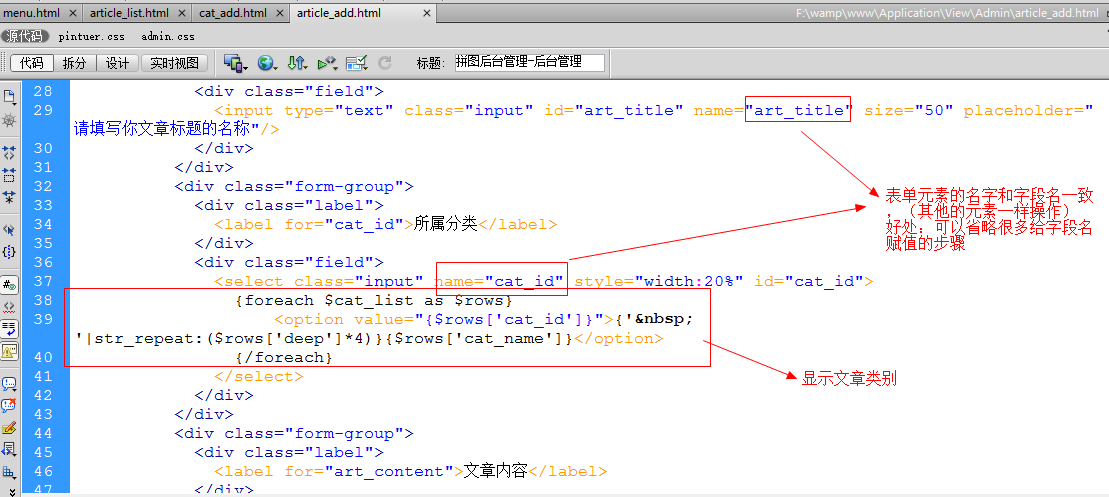Click the Apply Comment icon

[x=9, y=384]
